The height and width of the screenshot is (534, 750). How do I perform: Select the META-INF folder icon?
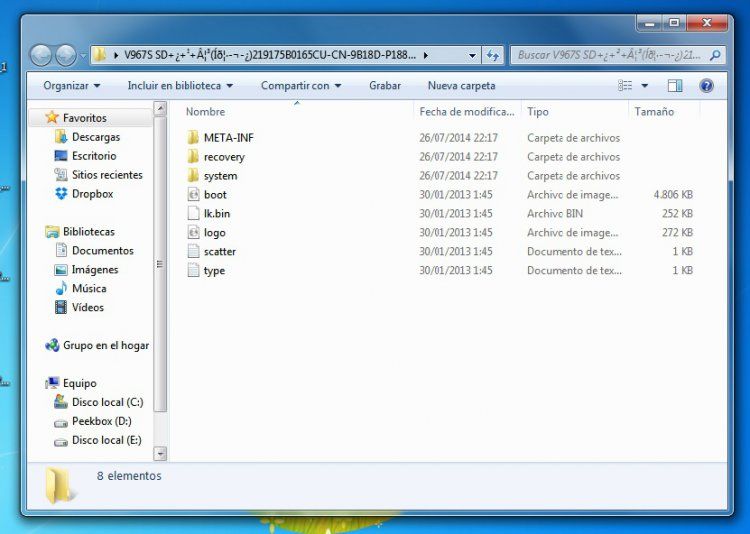[x=193, y=138]
